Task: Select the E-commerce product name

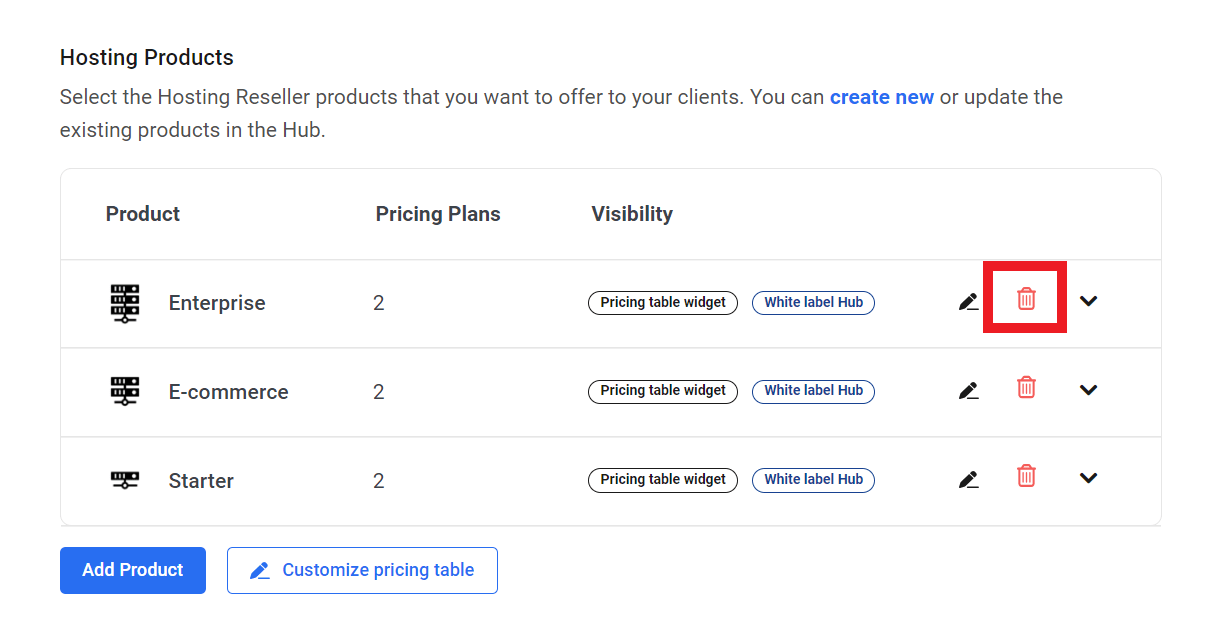Action: [228, 392]
